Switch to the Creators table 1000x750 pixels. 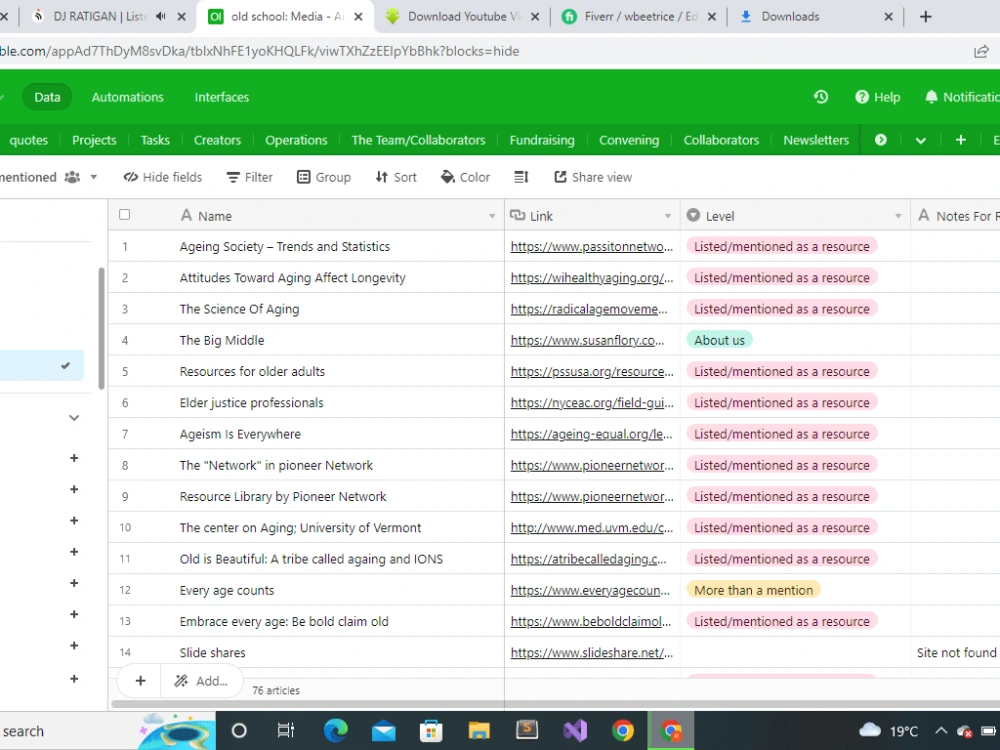click(x=217, y=140)
